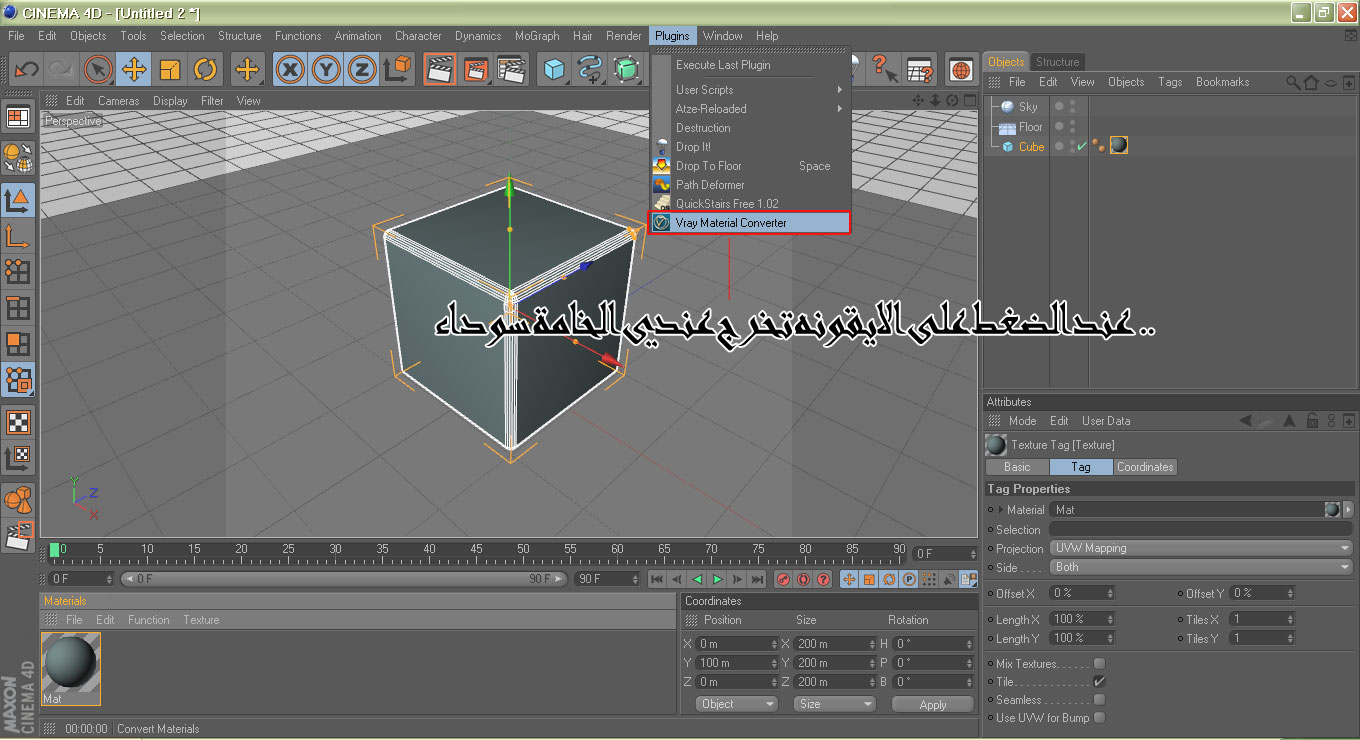This screenshot has height=740, width=1360.
Task: Click the layout switch icon top-left palette
Action: coord(18,117)
